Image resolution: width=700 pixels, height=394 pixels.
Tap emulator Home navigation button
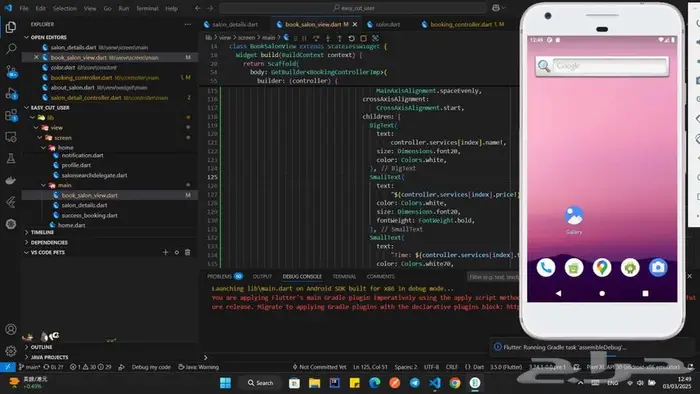pyautogui.click(x=602, y=294)
